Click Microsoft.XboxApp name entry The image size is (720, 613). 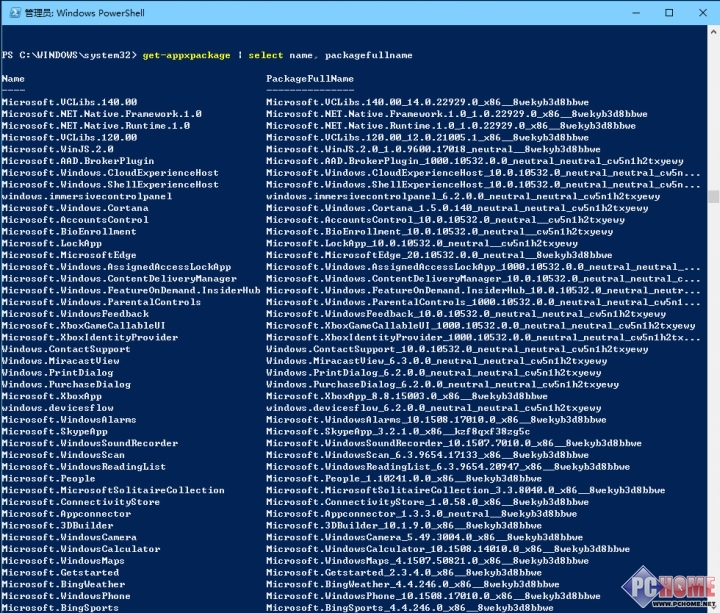(51, 396)
